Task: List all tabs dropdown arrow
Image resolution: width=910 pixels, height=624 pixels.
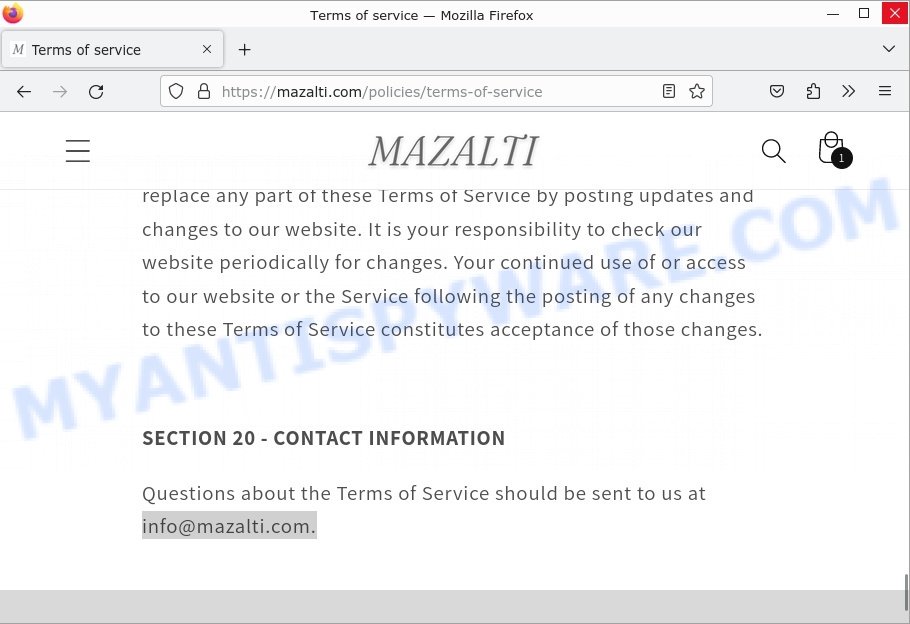Action: click(x=889, y=49)
